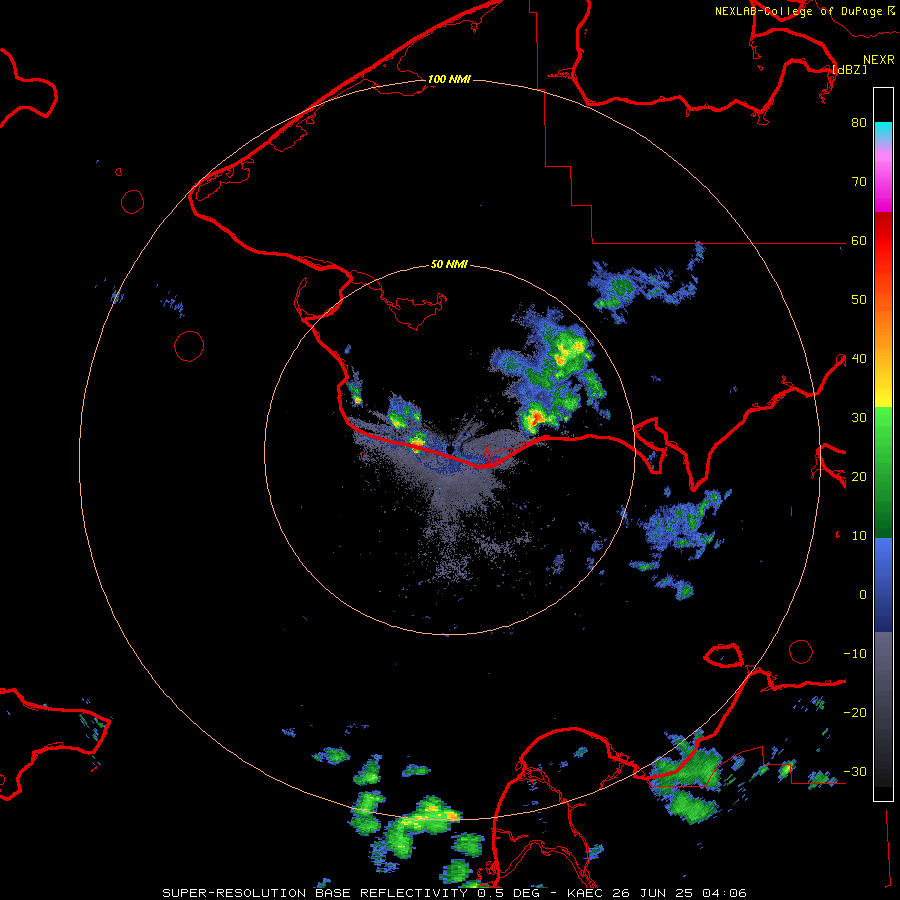Click the -30 value on the dBZ scale

click(855, 771)
